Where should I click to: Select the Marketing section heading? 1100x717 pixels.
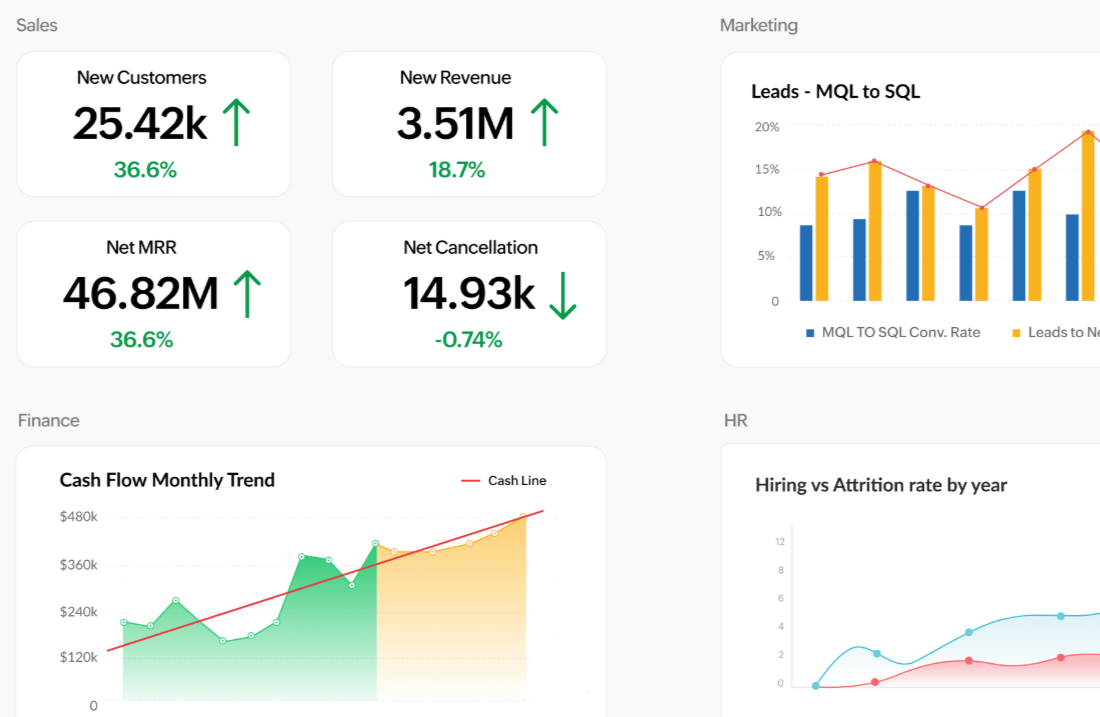pos(759,25)
